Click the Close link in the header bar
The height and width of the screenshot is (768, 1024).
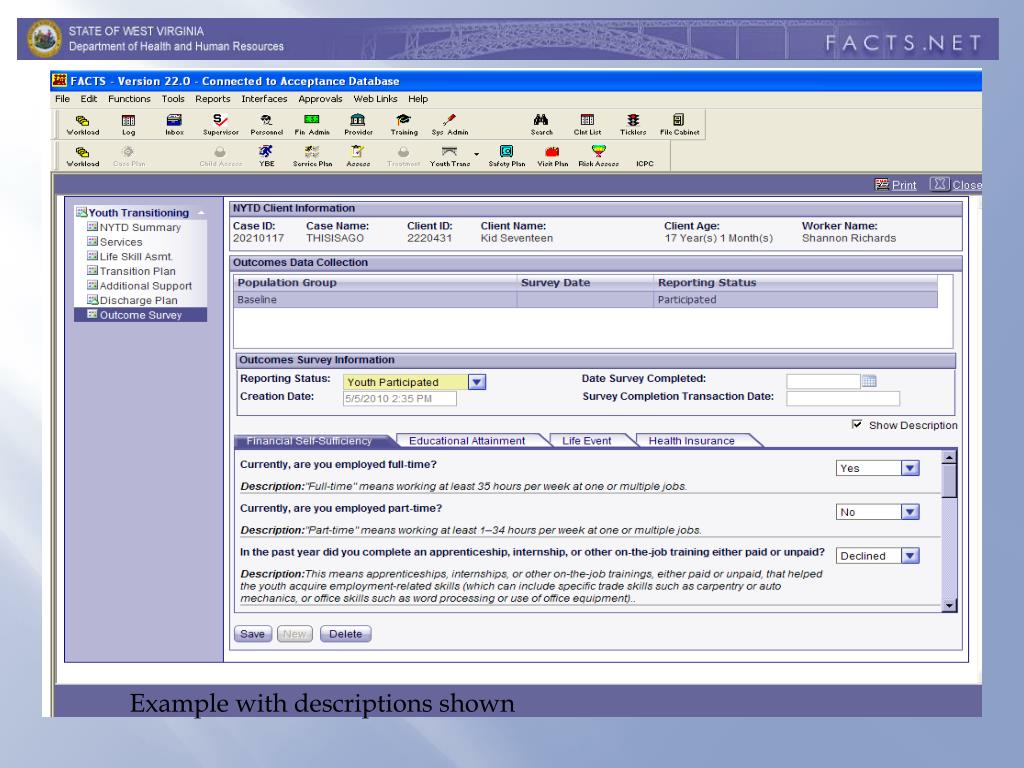point(957,185)
